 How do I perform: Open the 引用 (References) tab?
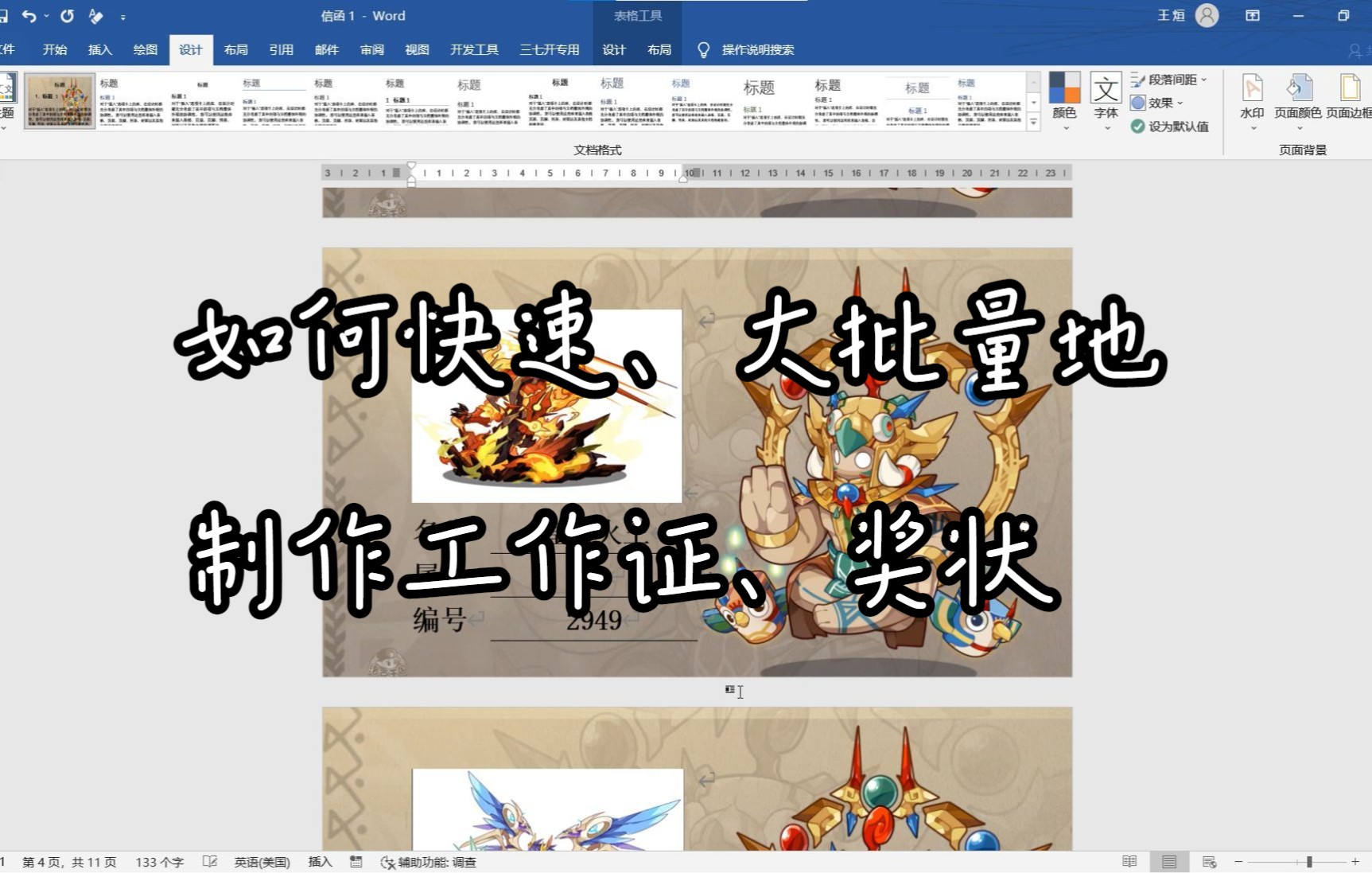pyautogui.click(x=282, y=50)
